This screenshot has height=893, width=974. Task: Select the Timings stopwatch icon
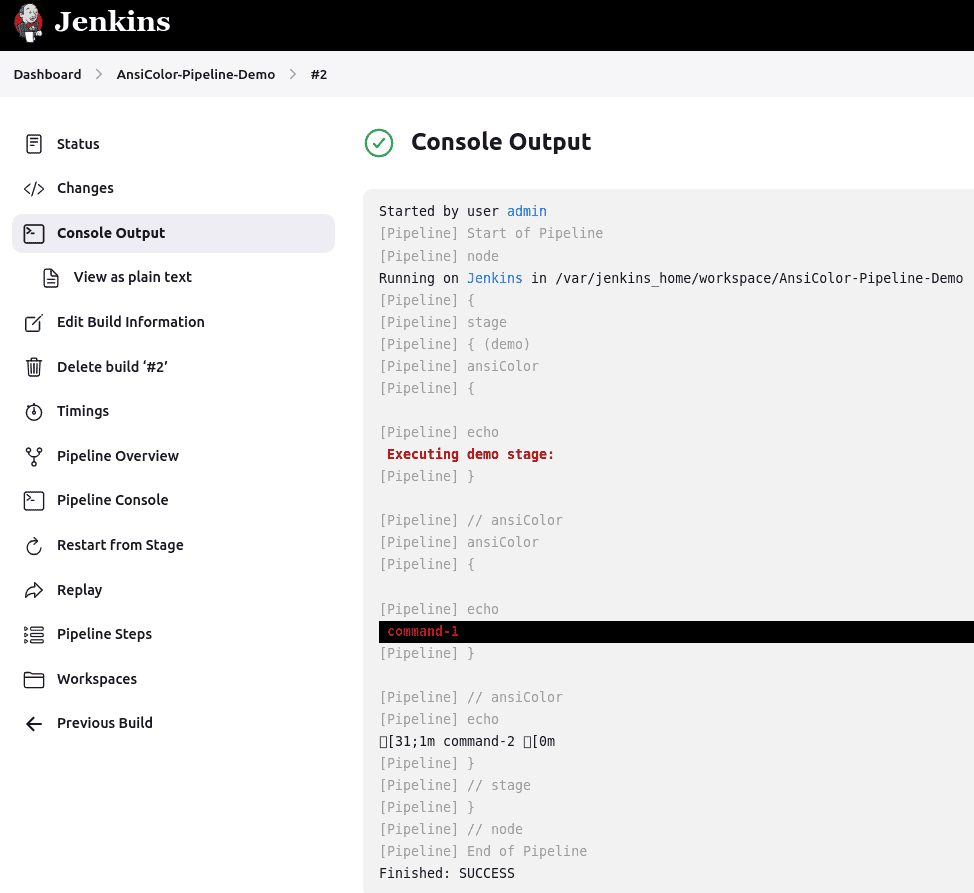(x=33, y=411)
